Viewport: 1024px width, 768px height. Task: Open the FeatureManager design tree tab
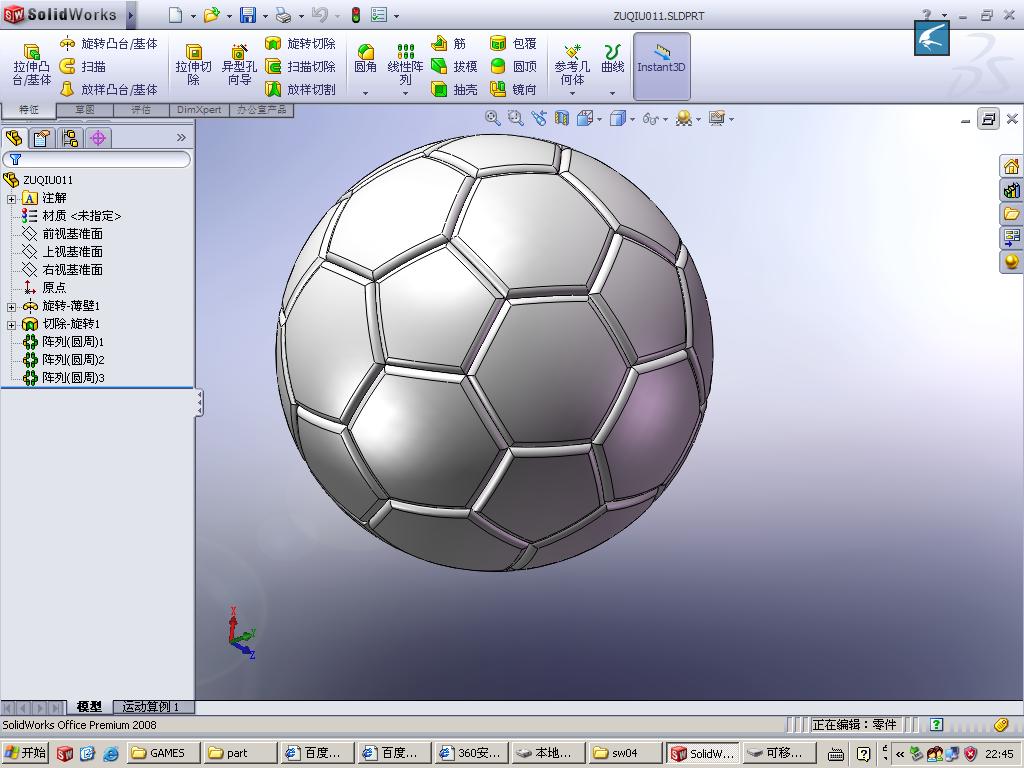[x=14, y=138]
